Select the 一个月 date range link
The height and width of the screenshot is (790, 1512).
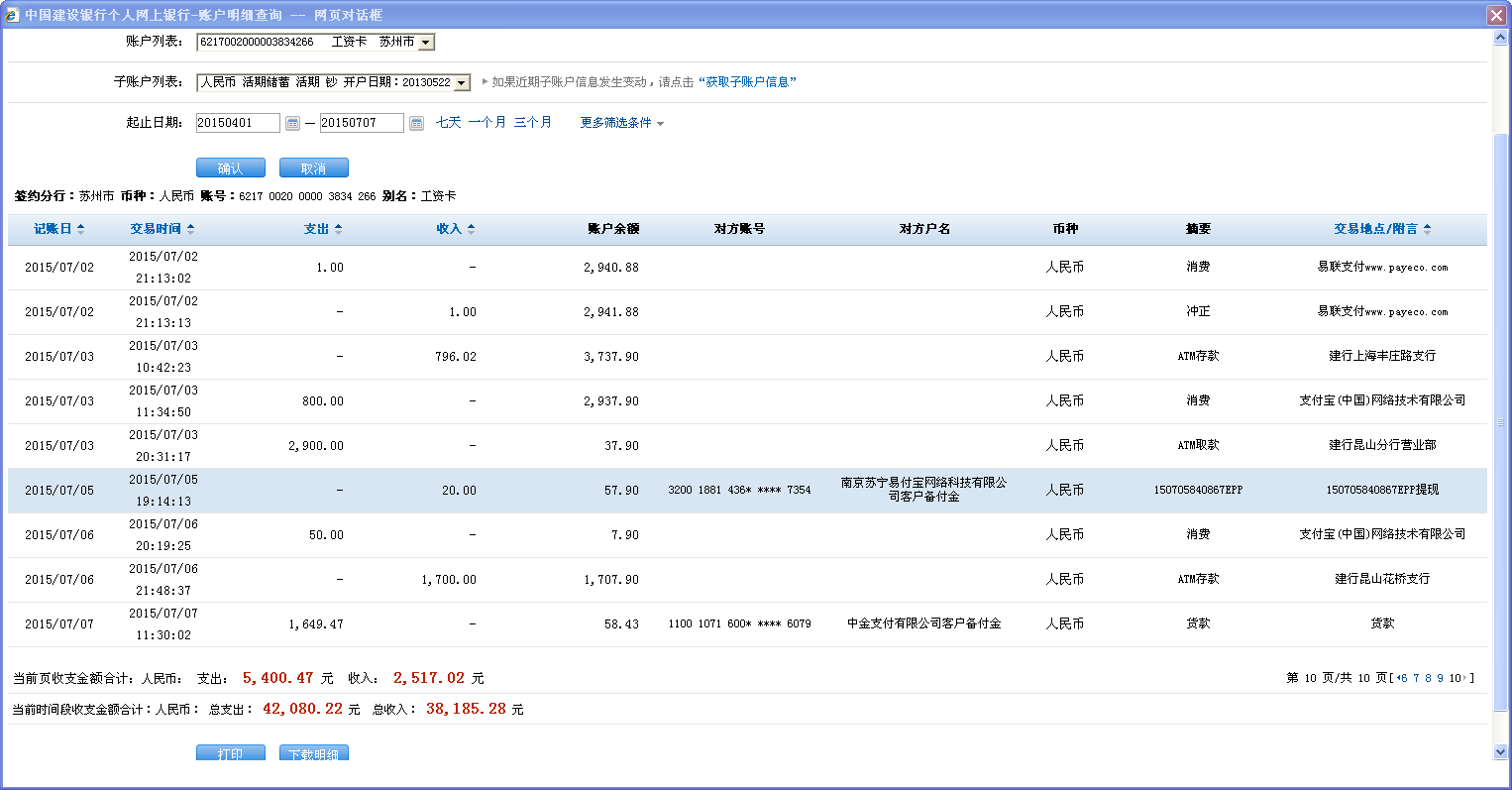click(487, 122)
